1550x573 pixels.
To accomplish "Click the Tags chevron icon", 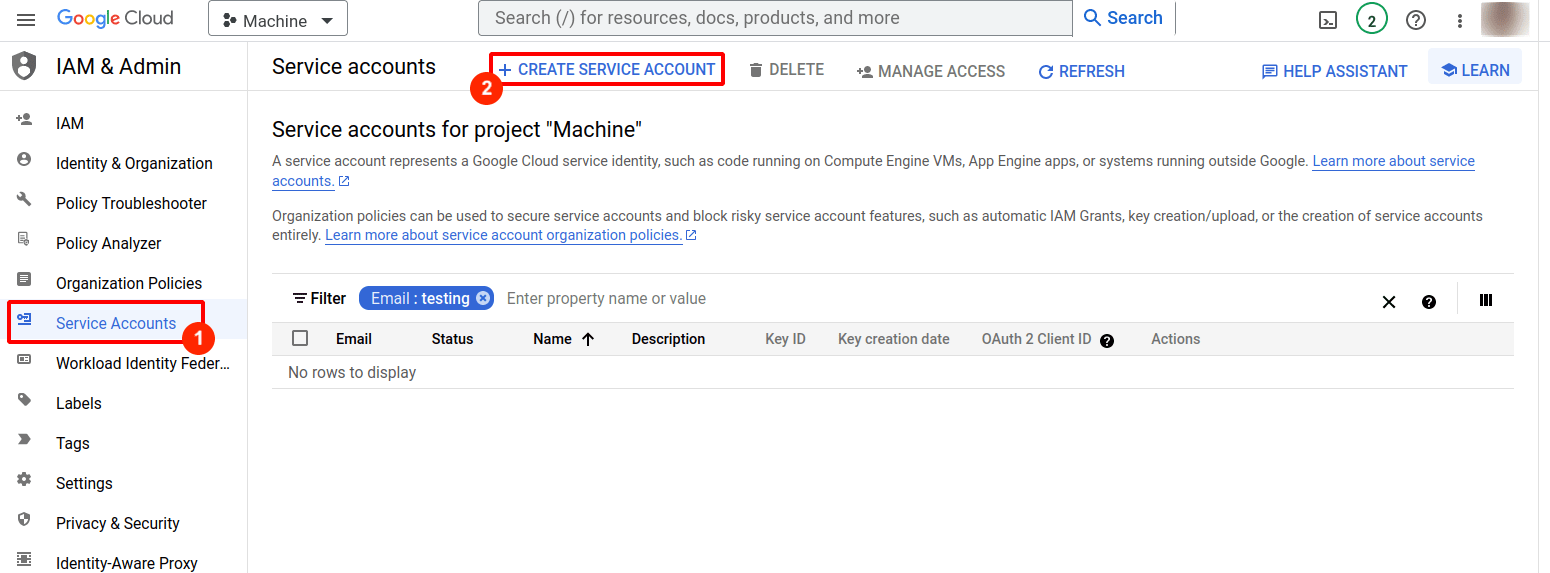I will tap(24, 439).
